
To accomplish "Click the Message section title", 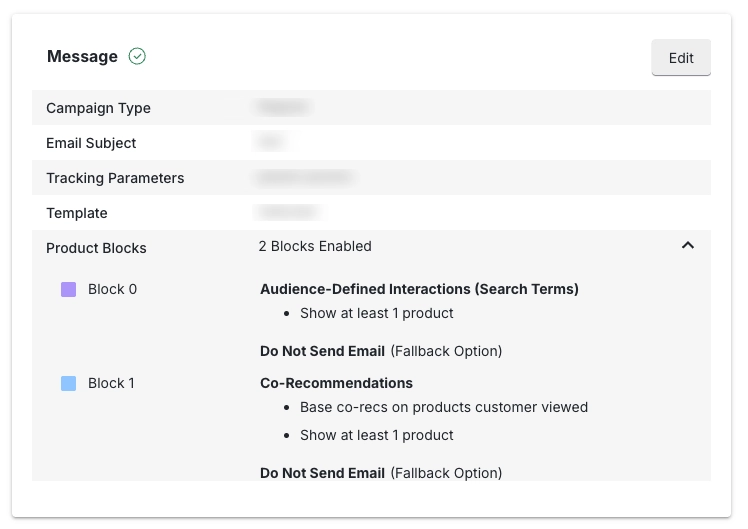I will (82, 57).
